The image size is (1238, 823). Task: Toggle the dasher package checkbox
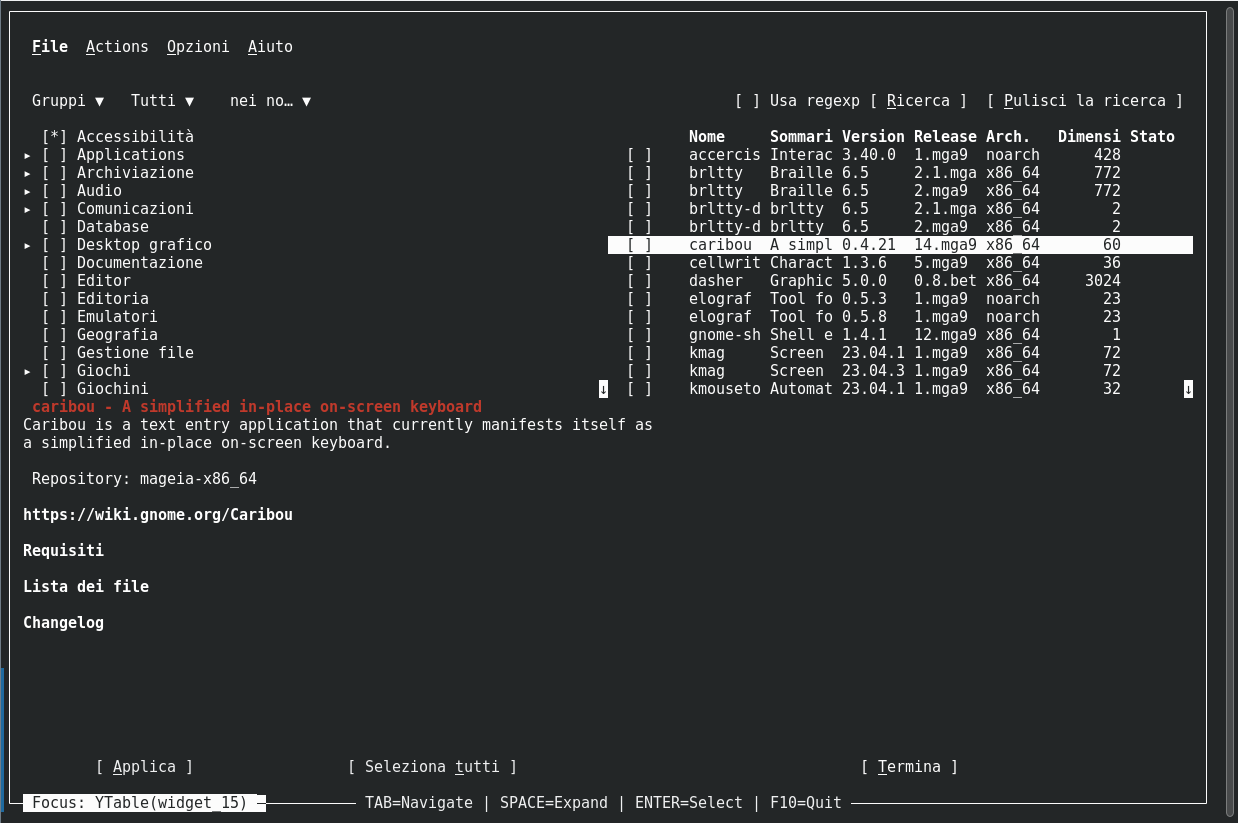click(640, 281)
